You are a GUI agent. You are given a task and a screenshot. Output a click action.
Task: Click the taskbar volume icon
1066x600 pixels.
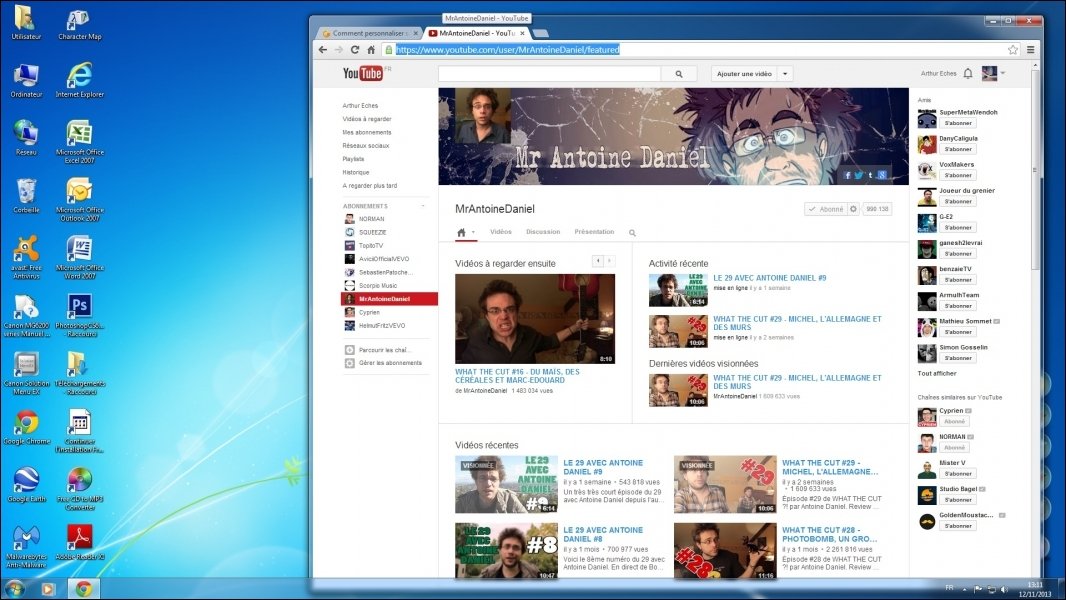1003,588
